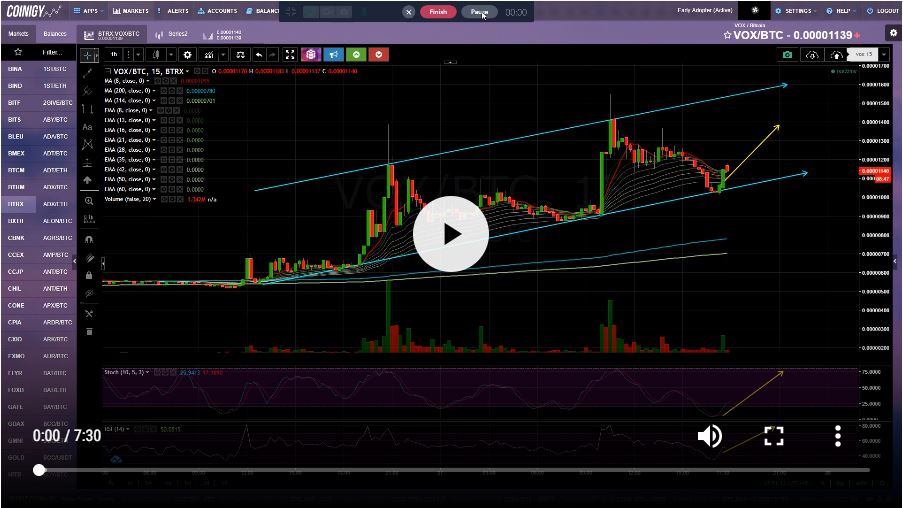Select the trend line drawing tool
903x508 pixels.
pyautogui.click(x=88, y=73)
